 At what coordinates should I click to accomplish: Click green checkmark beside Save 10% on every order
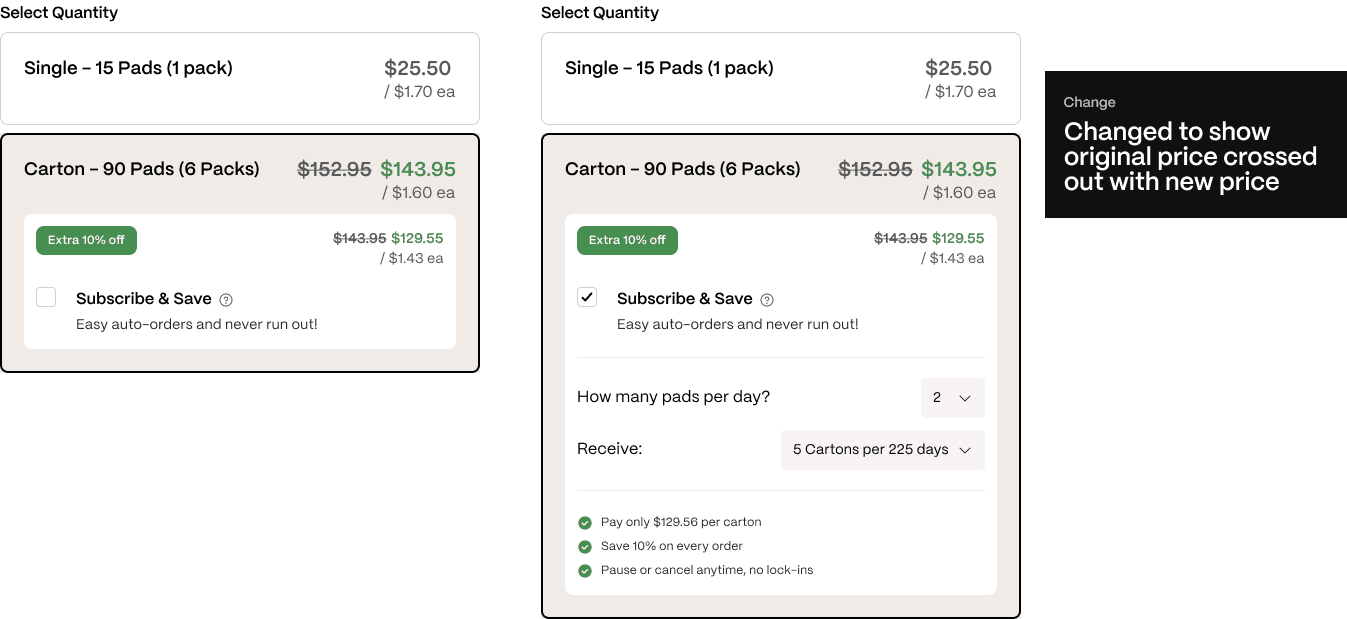pyautogui.click(x=585, y=547)
